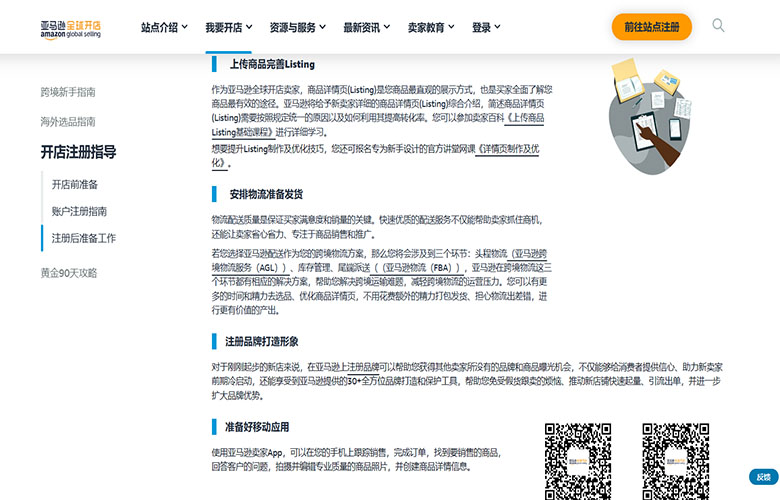Open 注册后准备工作 sidebar item
The width and height of the screenshot is (780, 500).
tap(84, 238)
